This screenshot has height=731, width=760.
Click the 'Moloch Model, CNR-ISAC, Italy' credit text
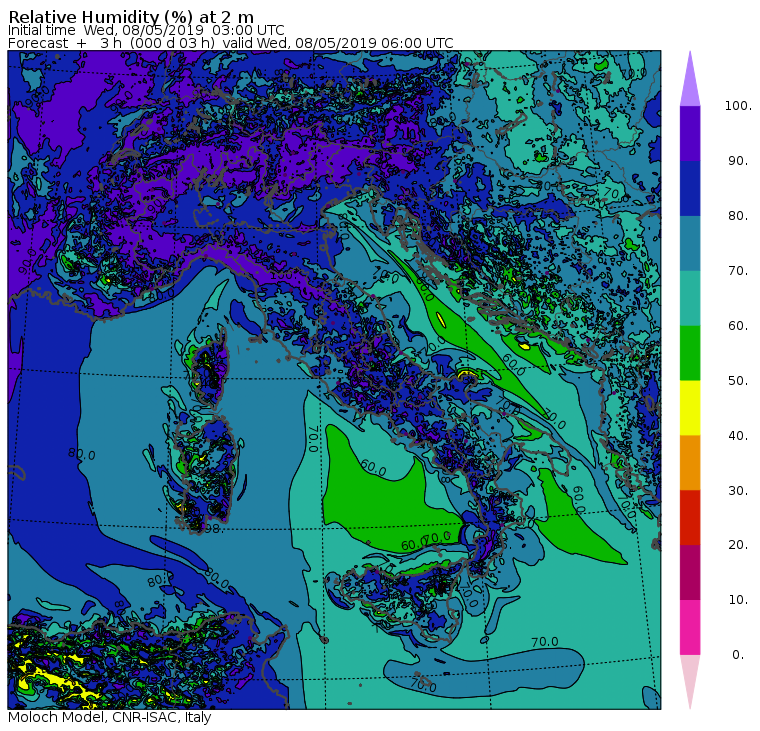[x=110, y=717]
